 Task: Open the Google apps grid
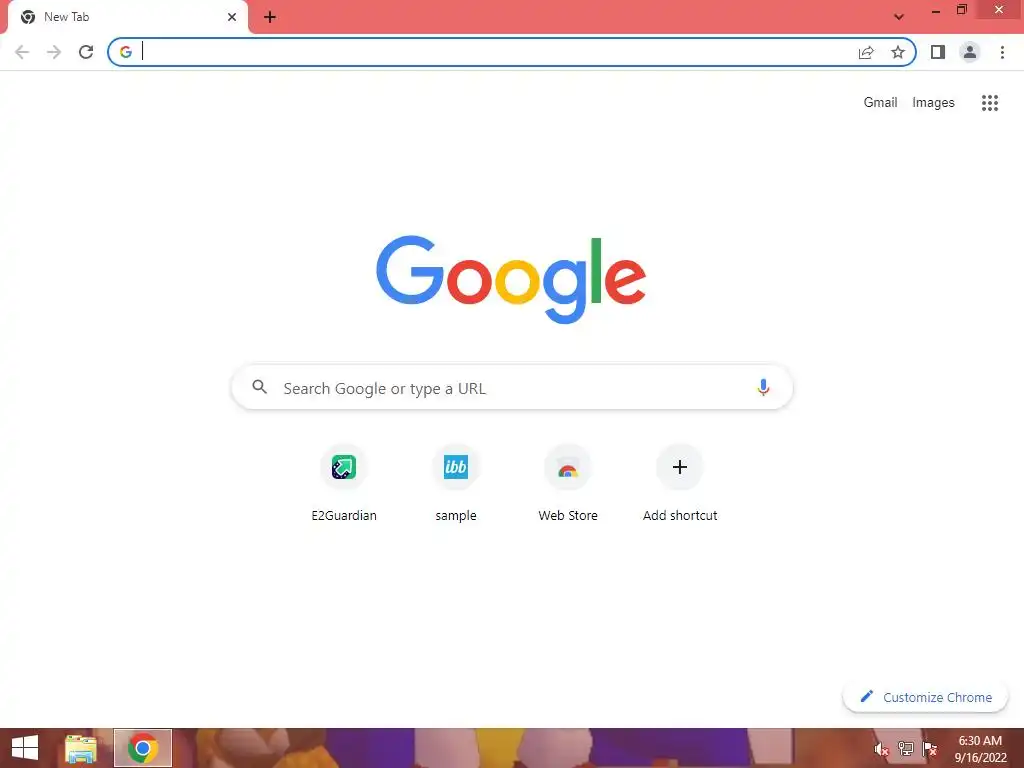(x=990, y=103)
